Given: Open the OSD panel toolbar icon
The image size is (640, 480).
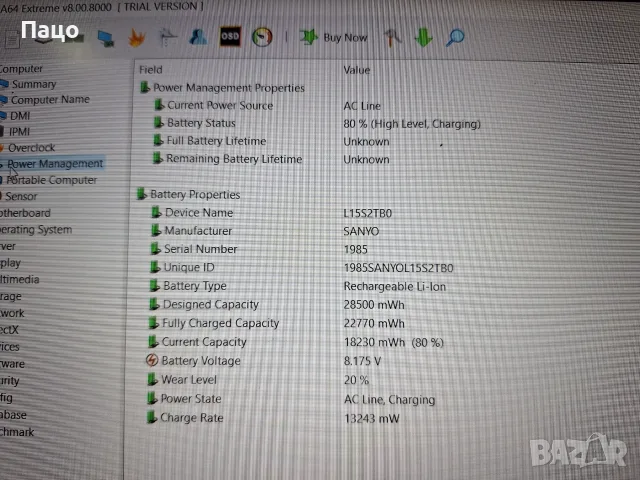Looking at the screenshot, I should tap(230, 37).
